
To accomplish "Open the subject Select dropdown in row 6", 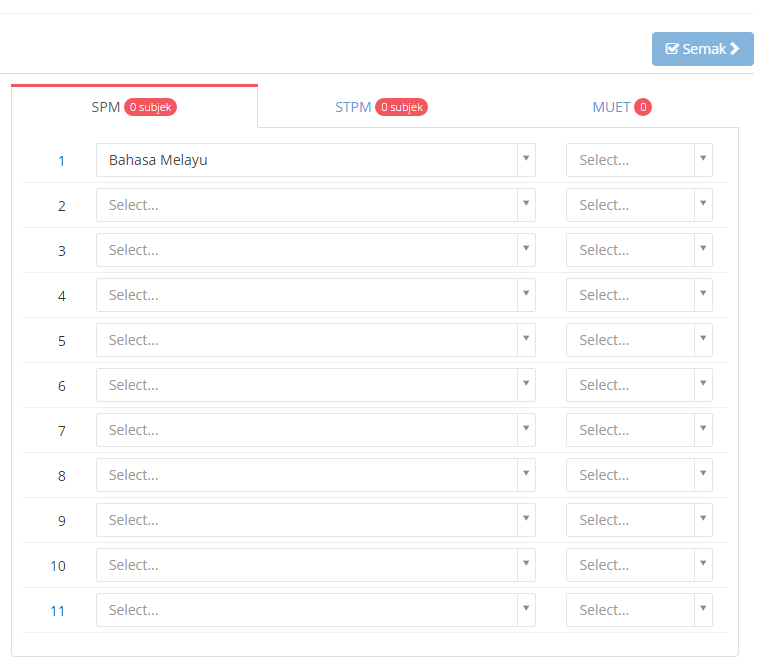I will click(x=316, y=385).
